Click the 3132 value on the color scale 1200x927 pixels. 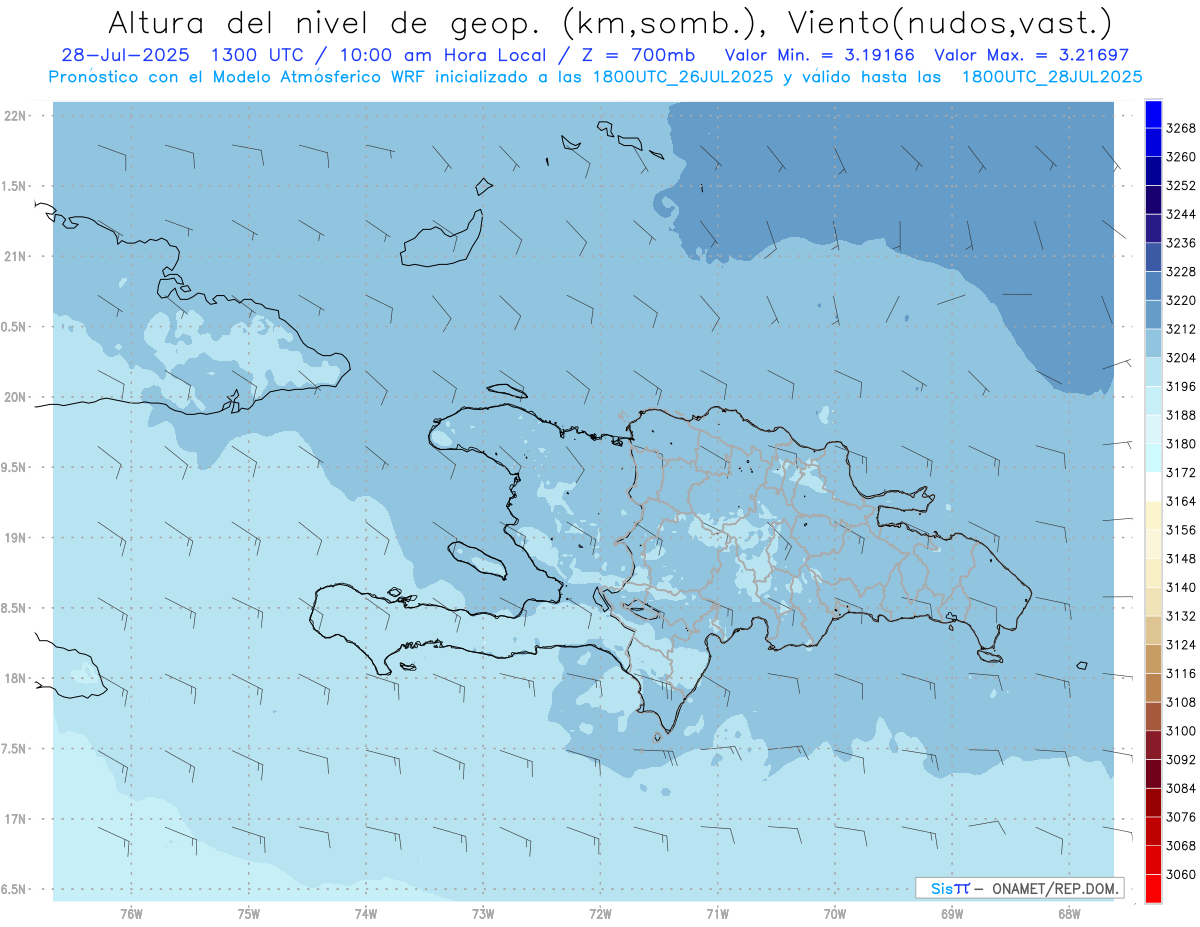click(1181, 616)
